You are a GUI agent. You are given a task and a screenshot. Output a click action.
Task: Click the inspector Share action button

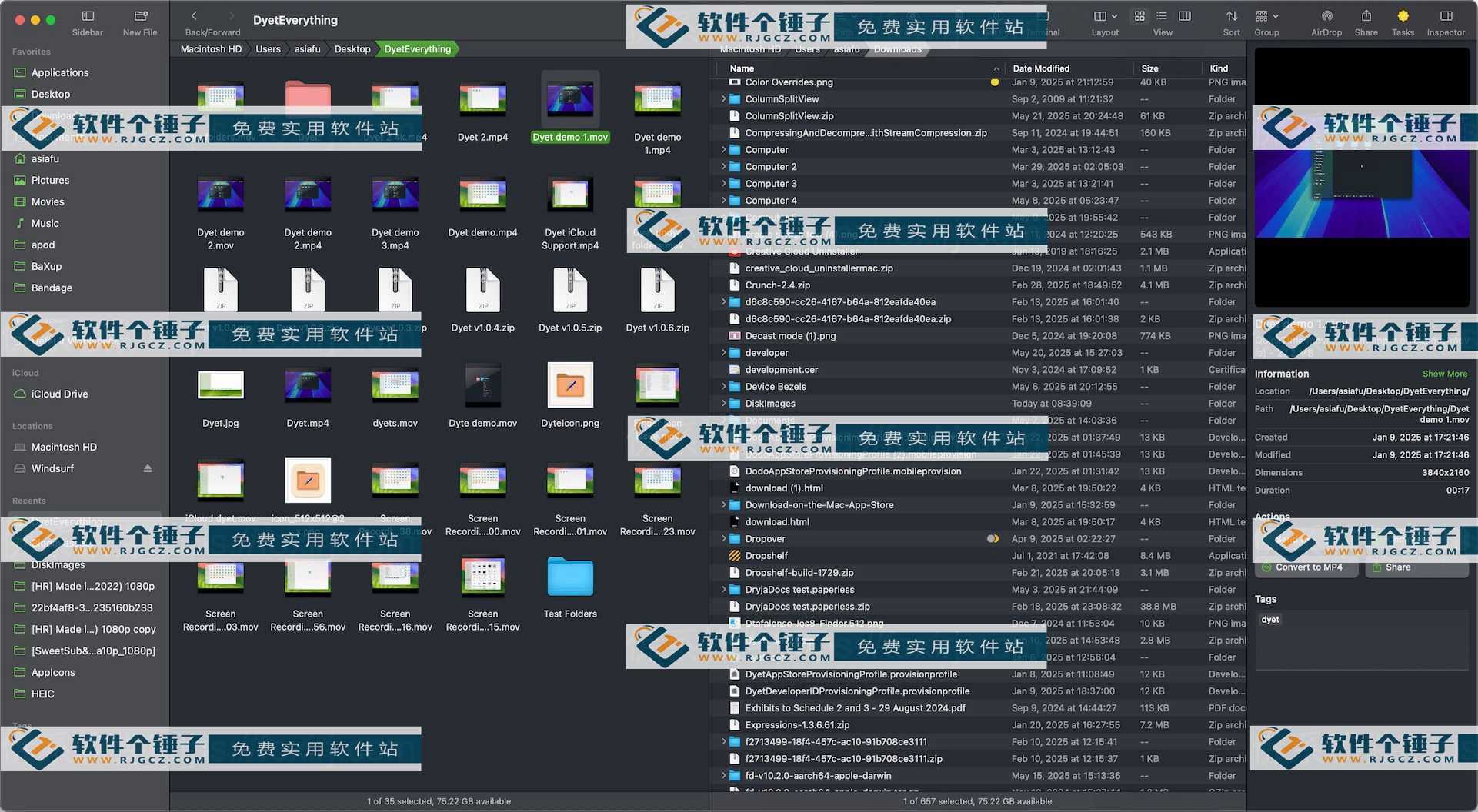point(1416,567)
